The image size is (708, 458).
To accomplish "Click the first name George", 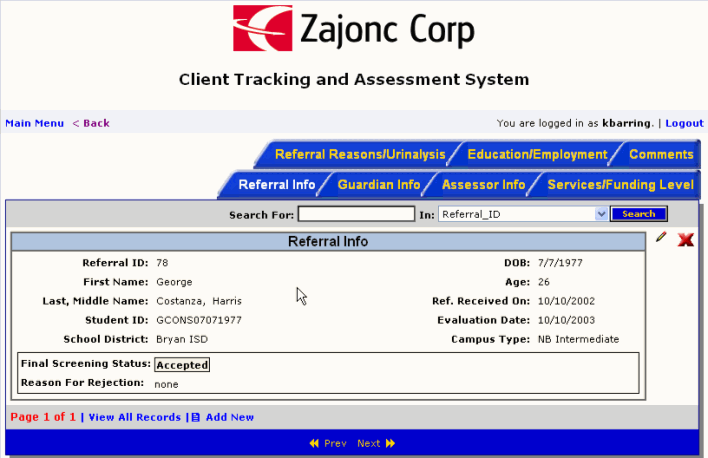I will (174, 282).
